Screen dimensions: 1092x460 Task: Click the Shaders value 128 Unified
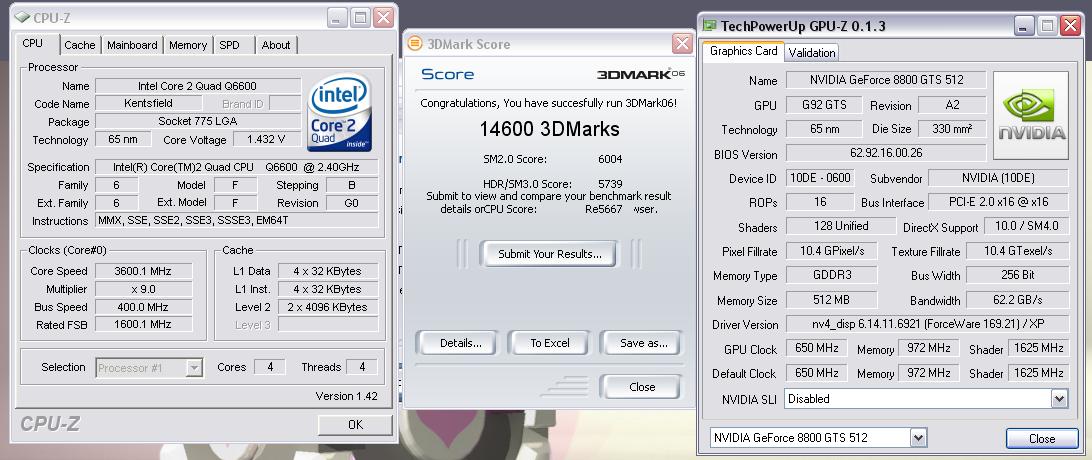[x=841, y=225]
